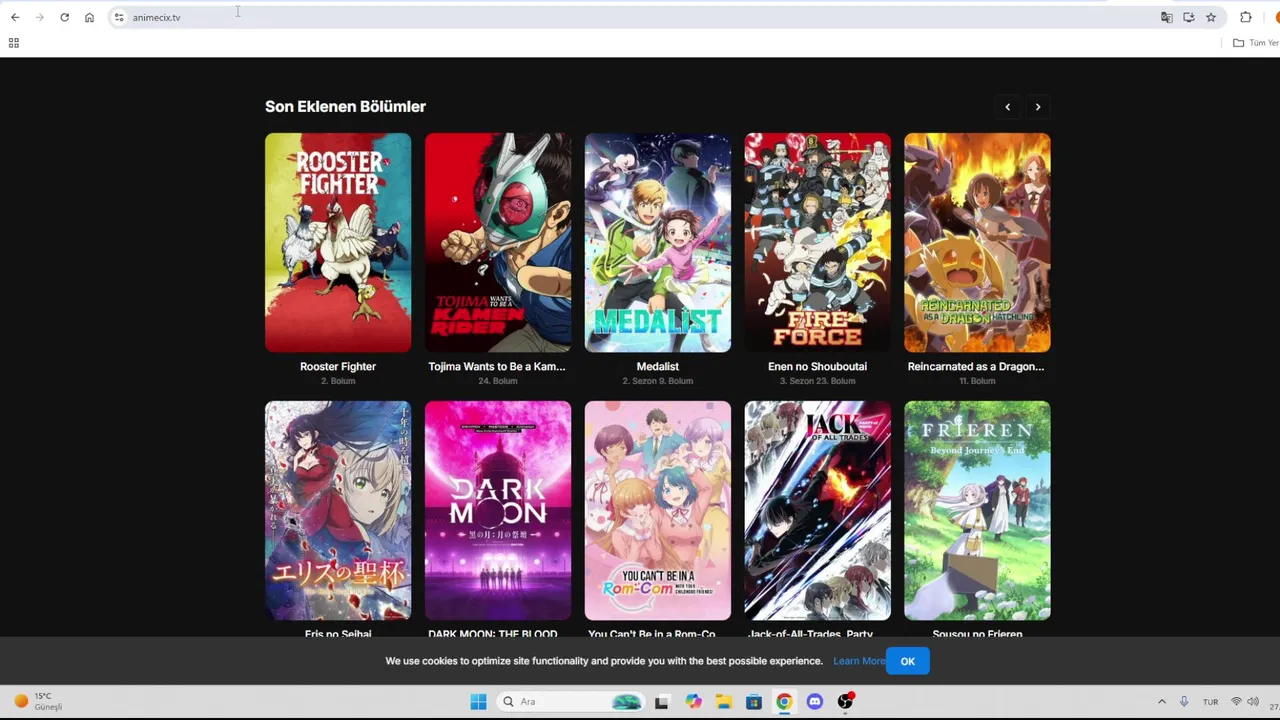This screenshot has height=720, width=1280.
Task: Expand the hidden system tray icons
Action: (1161, 702)
